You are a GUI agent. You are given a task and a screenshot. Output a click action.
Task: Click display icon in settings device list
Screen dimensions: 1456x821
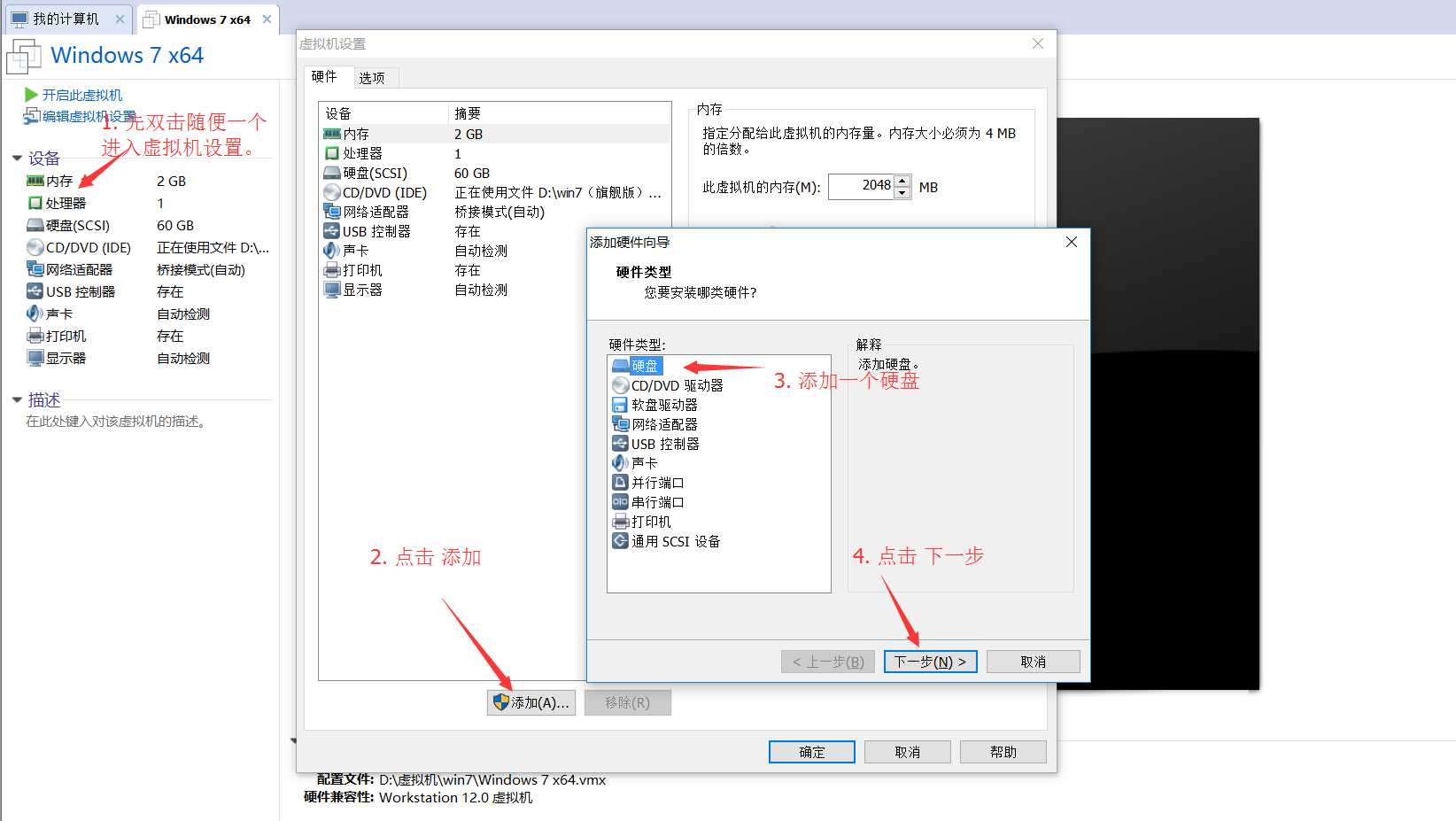point(332,290)
